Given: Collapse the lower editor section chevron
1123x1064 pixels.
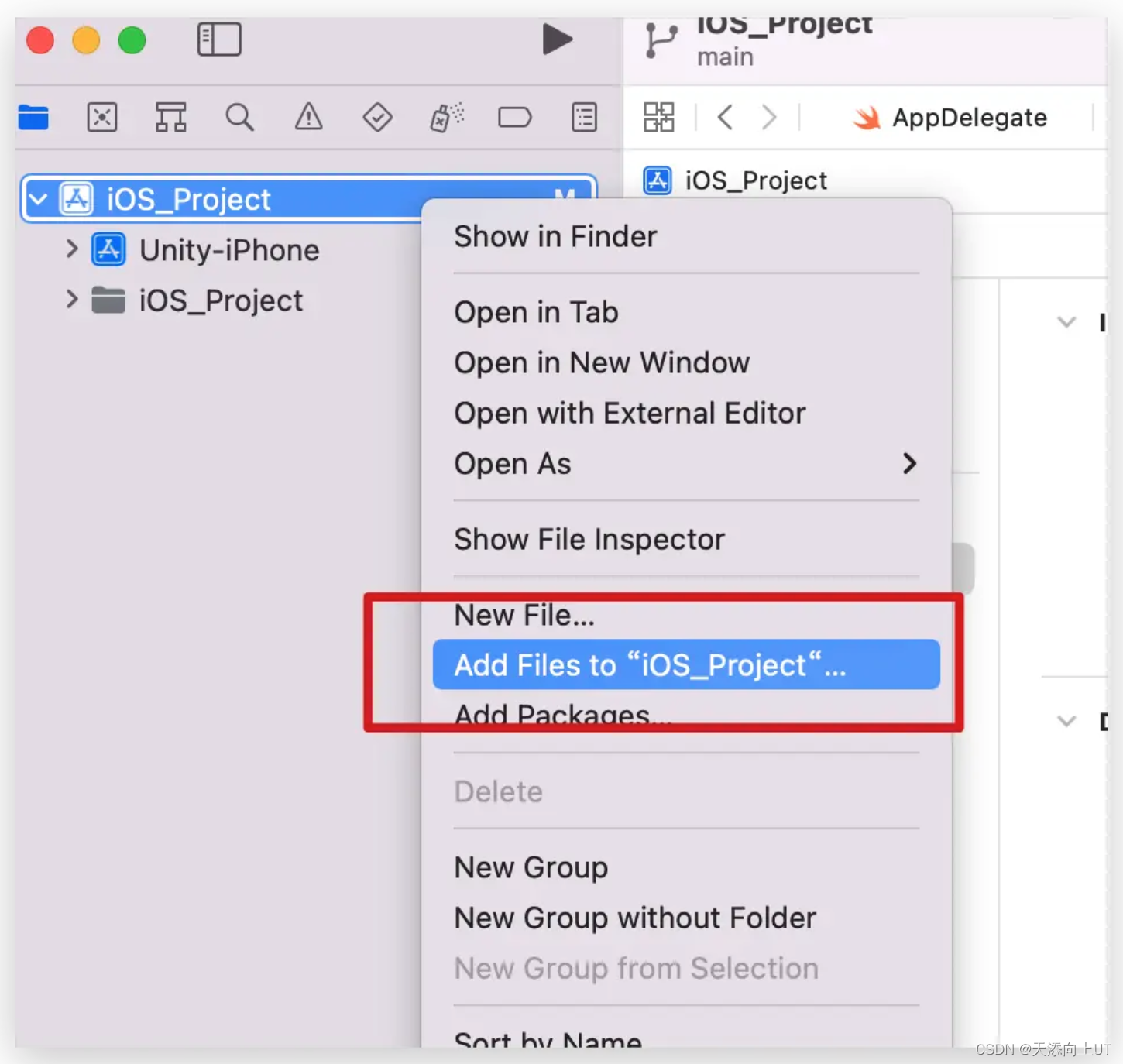Looking at the screenshot, I should click(x=1066, y=721).
